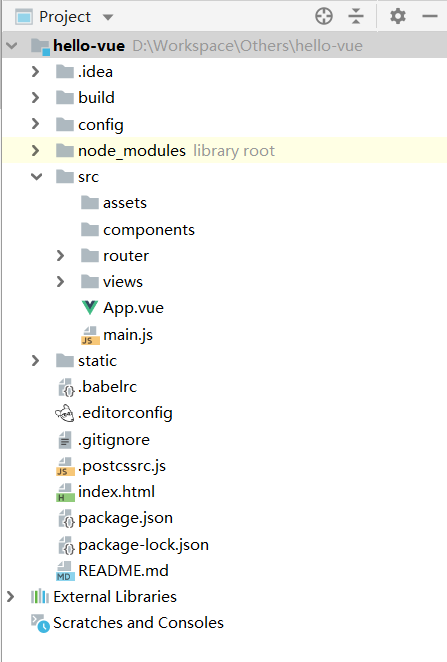This screenshot has width=447, height=662.
Task: Expand the node_modules folder
Action: 35,150
